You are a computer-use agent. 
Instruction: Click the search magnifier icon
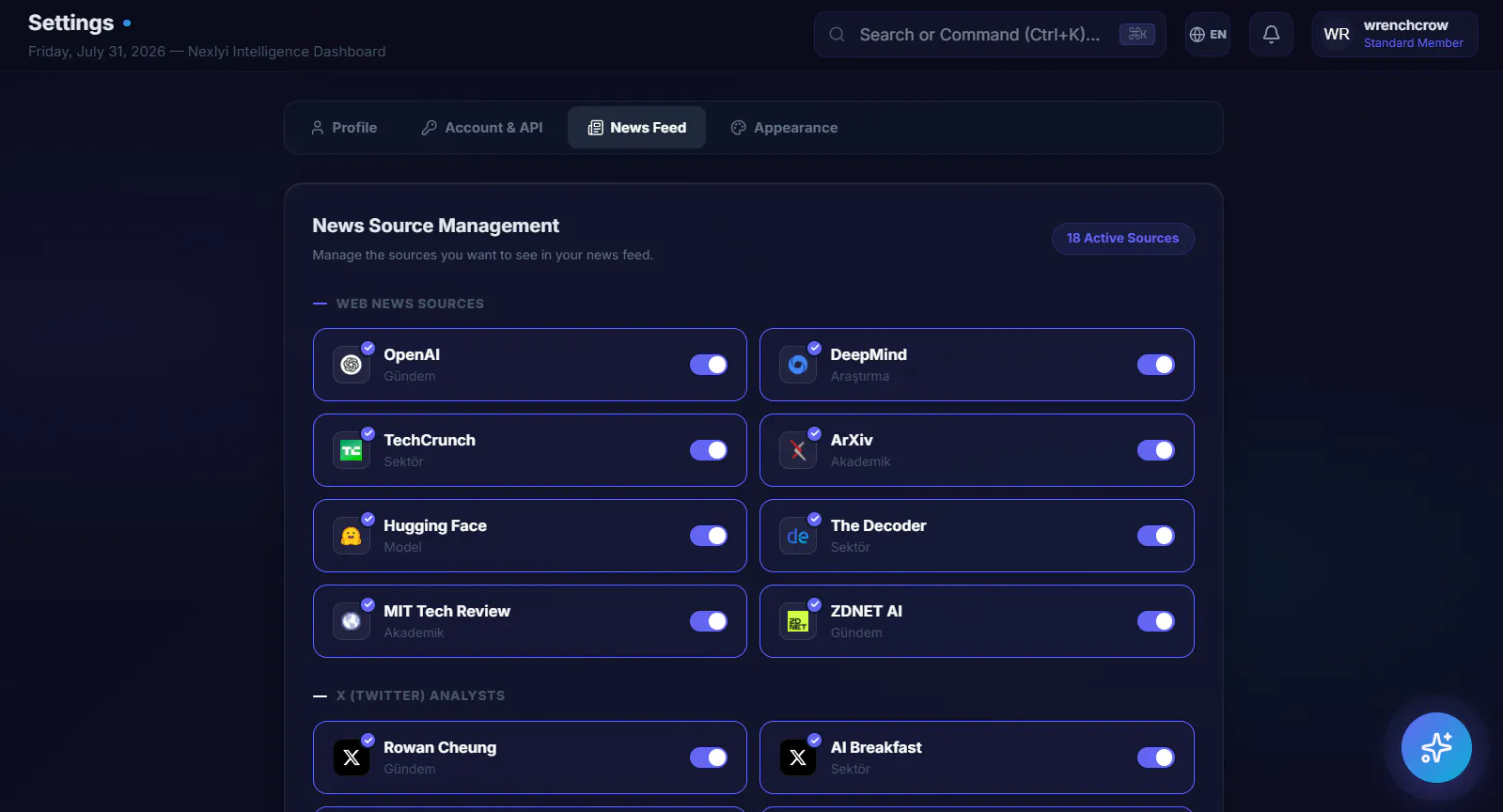pos(837,35)
